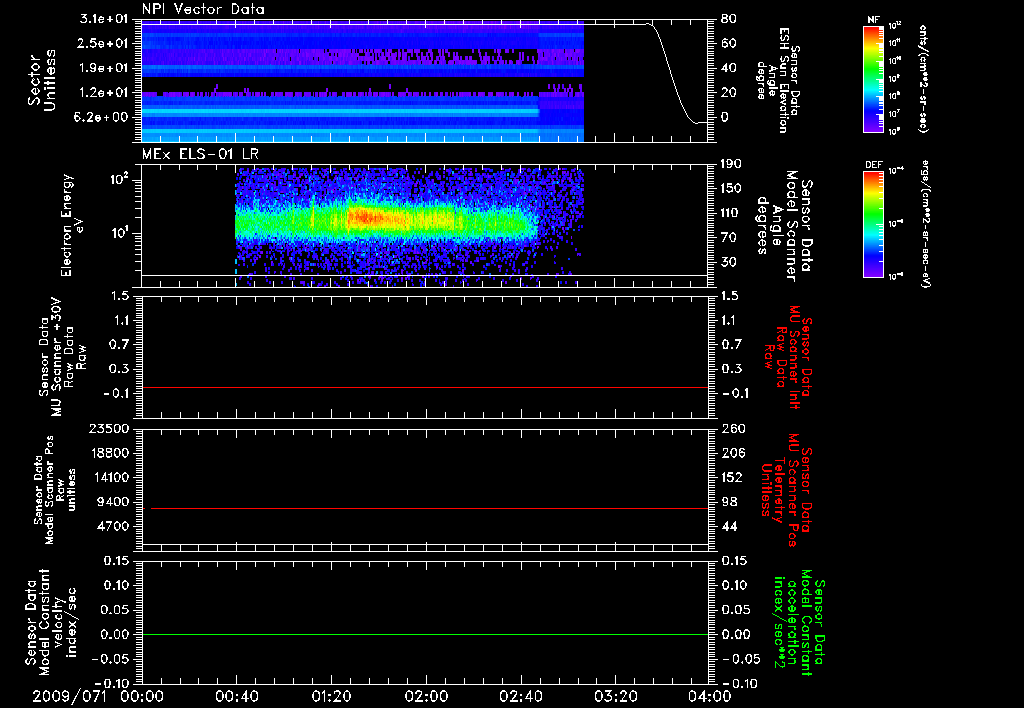Click the '02:40' time tick label
This screenshot has height=708, width=1024.
[x=520, y=696]
